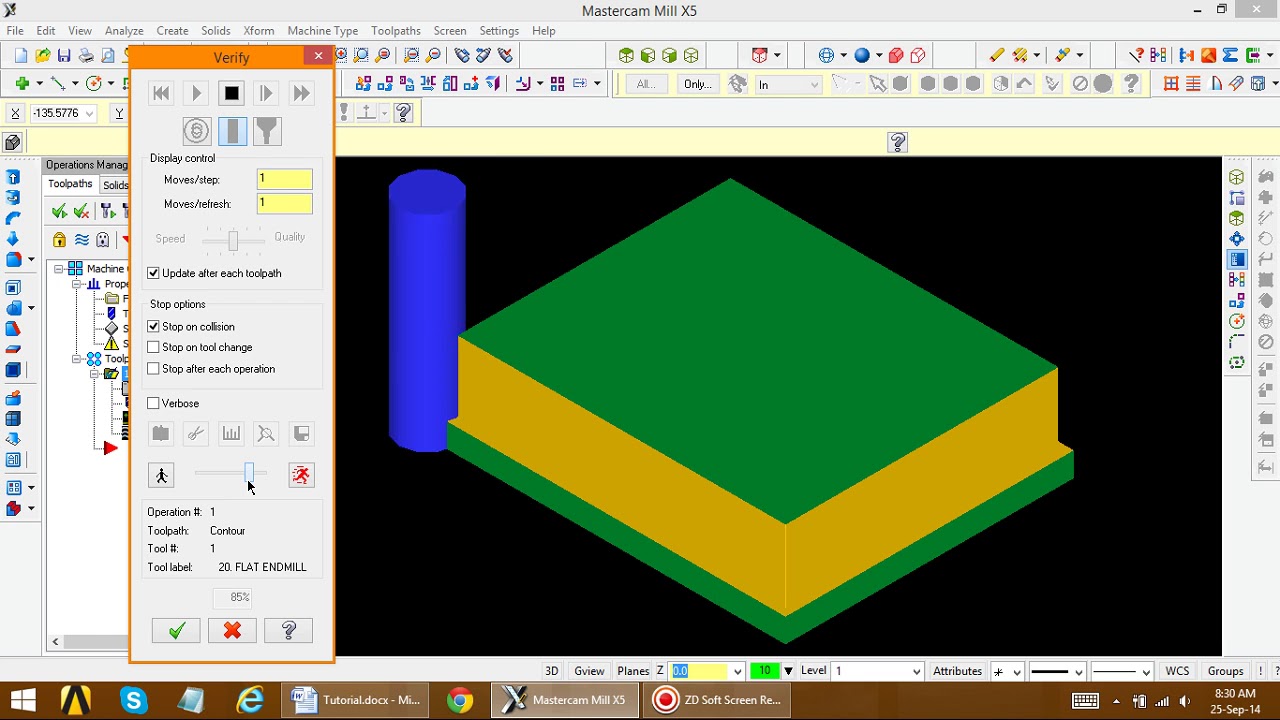The width and height of the screenshot is (1280, 720).
Task: Collapse the Properties tree node
Action: coord(76,284)
